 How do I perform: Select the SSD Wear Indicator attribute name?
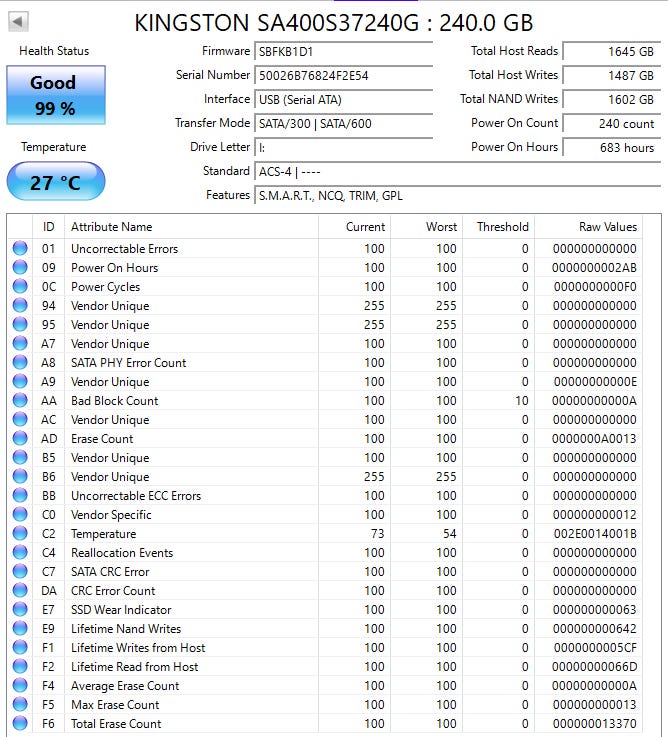(x=121, y=610)
